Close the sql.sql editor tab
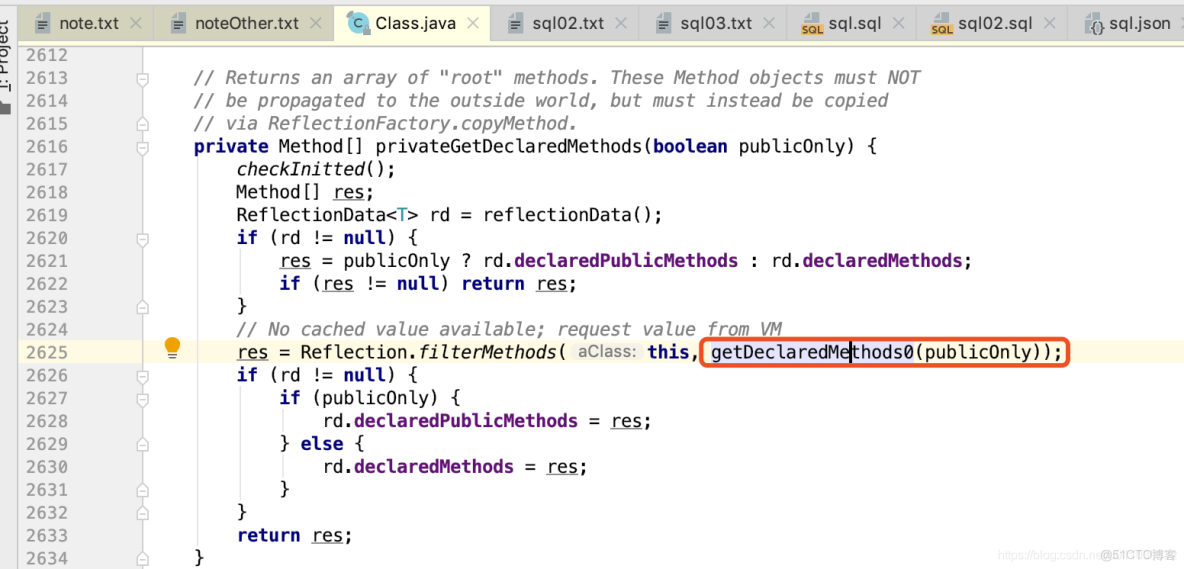The height and width of the screenshot is (569, 1184). (x=899, y=23)
